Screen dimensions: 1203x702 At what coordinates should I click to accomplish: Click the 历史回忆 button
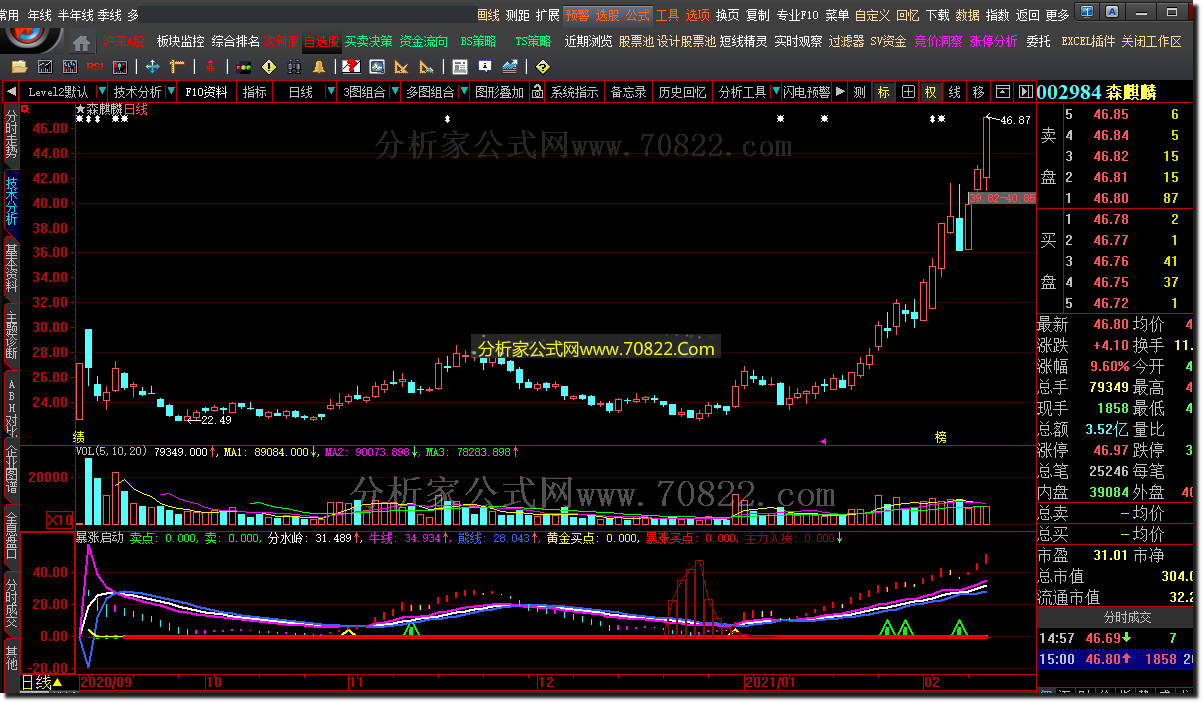(x=682, y=91)
